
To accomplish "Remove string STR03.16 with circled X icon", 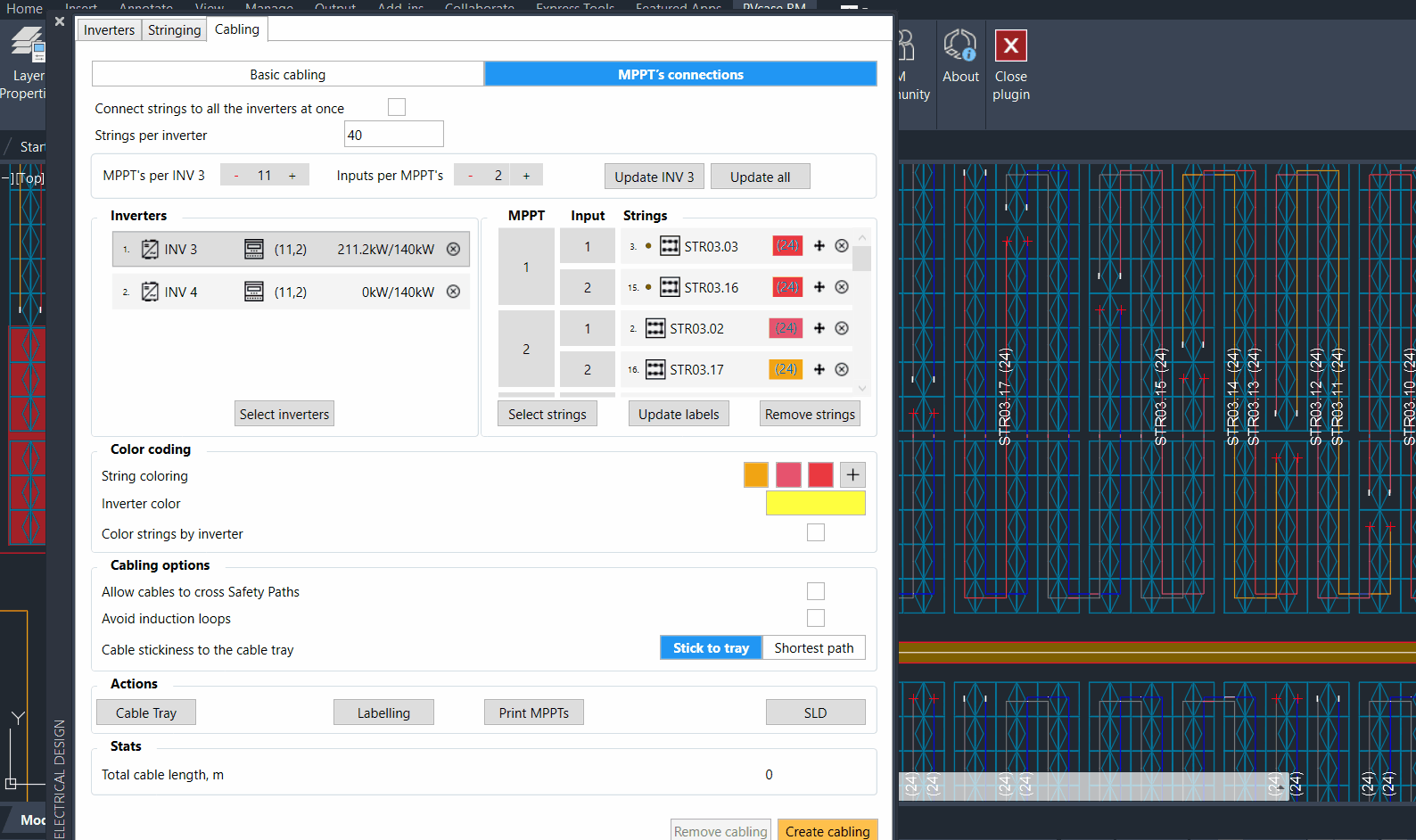I will 842,287.
